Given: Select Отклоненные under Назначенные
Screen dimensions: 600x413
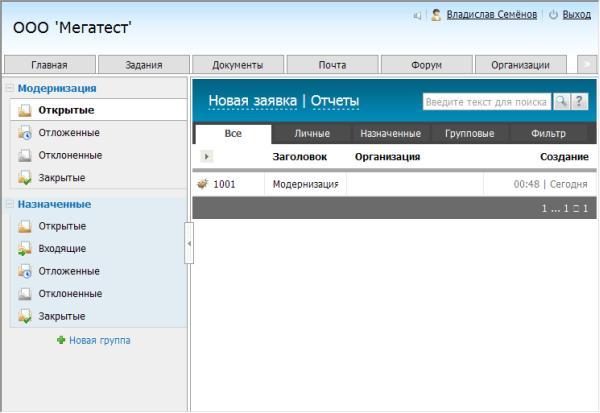Looking at the screenshot, I should (x=98, y=294).
